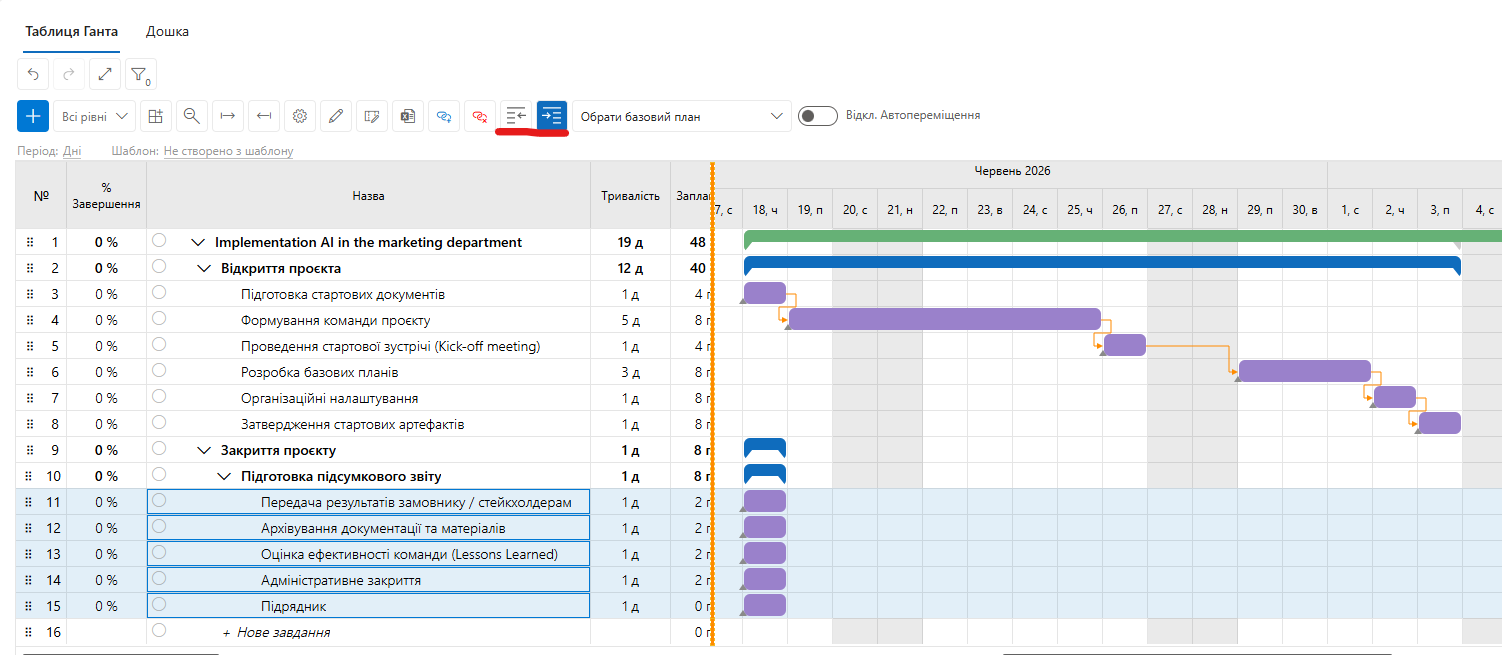Click the undo arrow icon
1502x655 pixels.
pyautogui.click(x=33, y=74)
